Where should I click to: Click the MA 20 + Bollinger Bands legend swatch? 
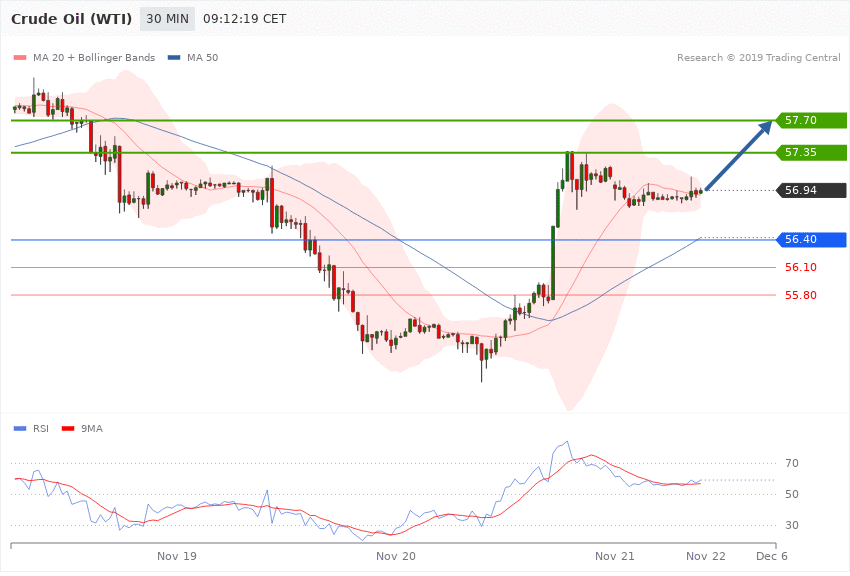20,58
